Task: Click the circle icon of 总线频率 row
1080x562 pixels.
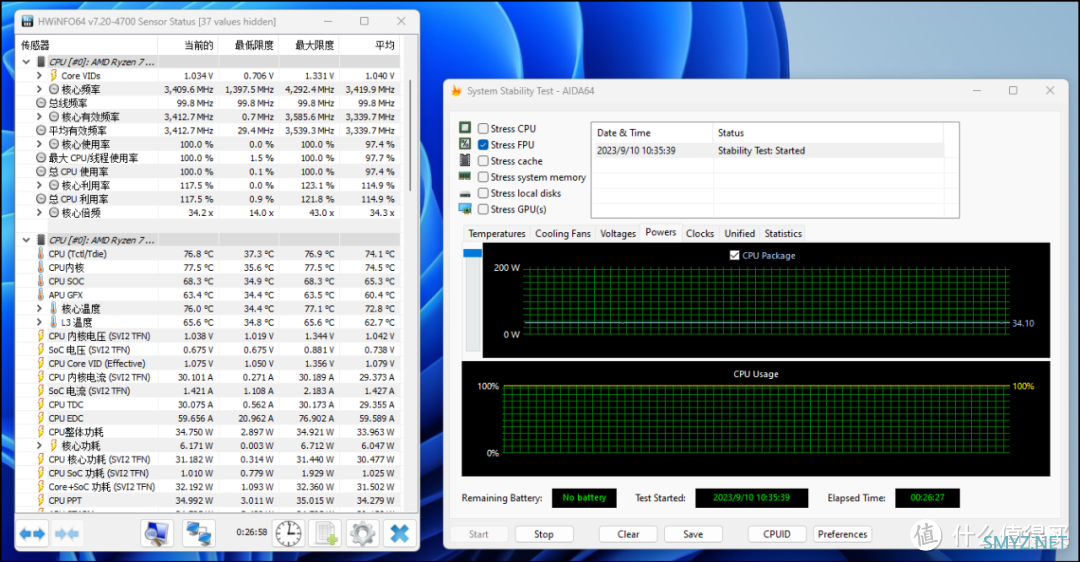Action: pyautogui.click(x=41, y=103)
